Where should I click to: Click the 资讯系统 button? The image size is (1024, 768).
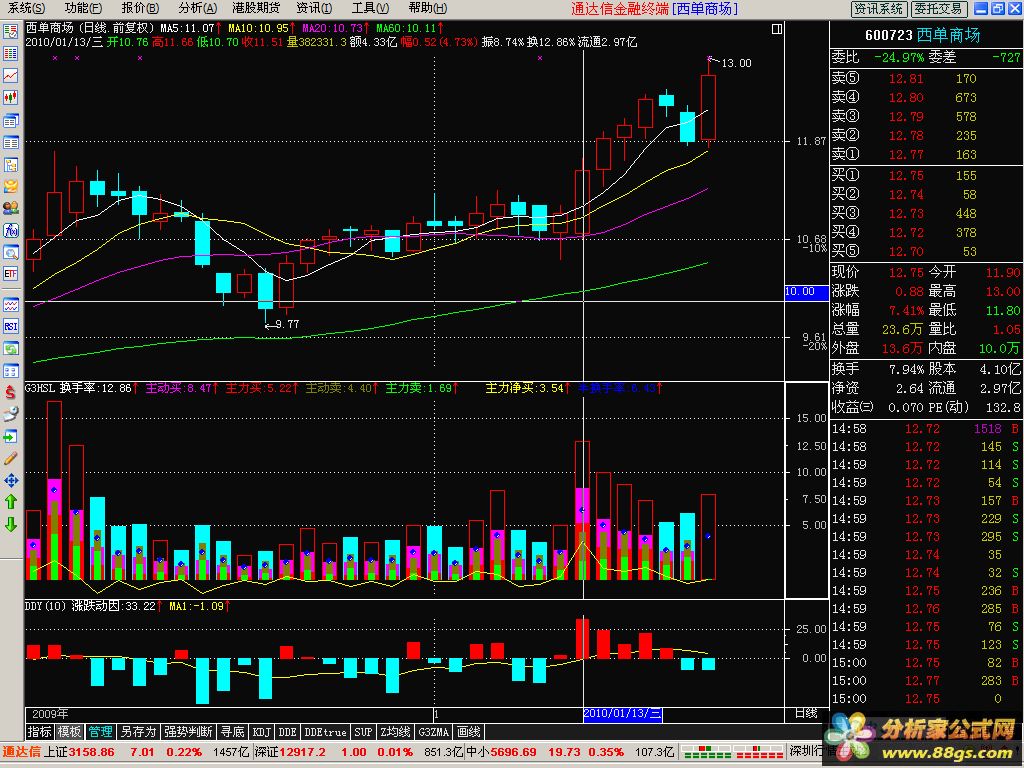[879, 8]
